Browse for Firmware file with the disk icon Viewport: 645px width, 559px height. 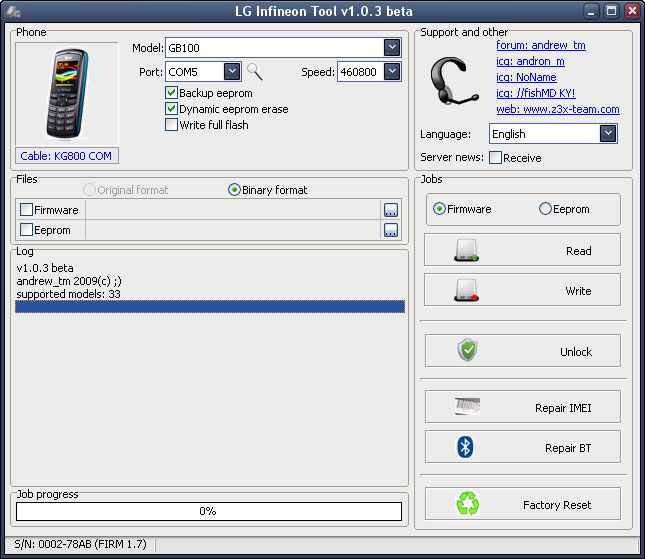tap(391, 210)
